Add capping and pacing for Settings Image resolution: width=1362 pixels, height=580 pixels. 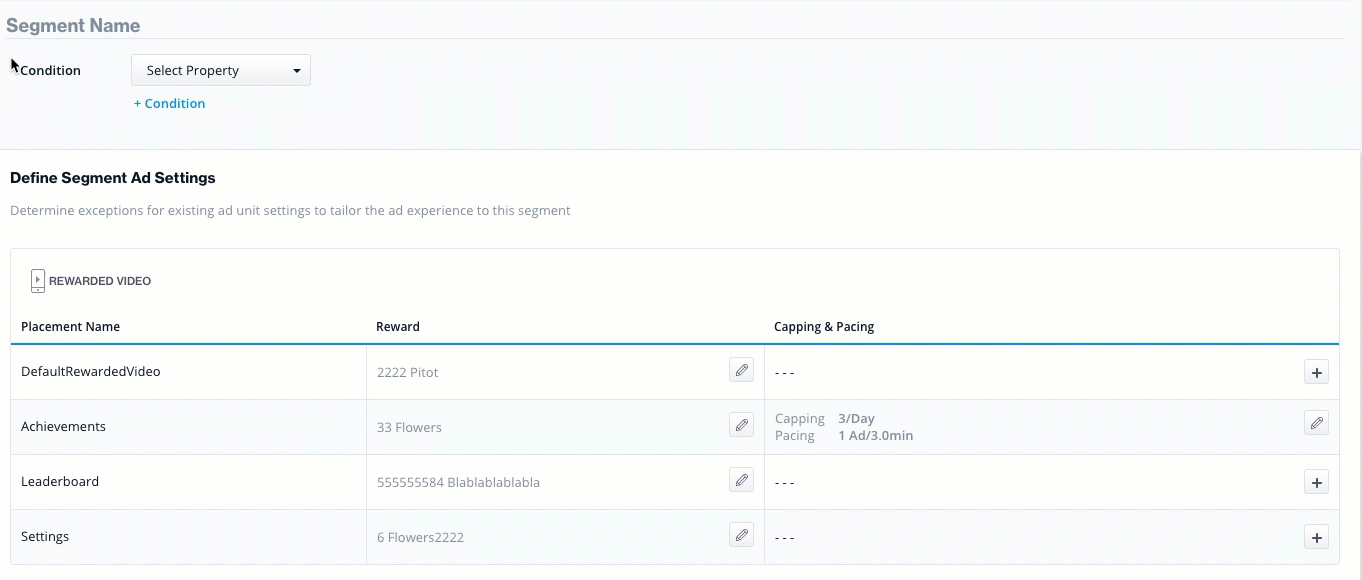coord(1317,538)
